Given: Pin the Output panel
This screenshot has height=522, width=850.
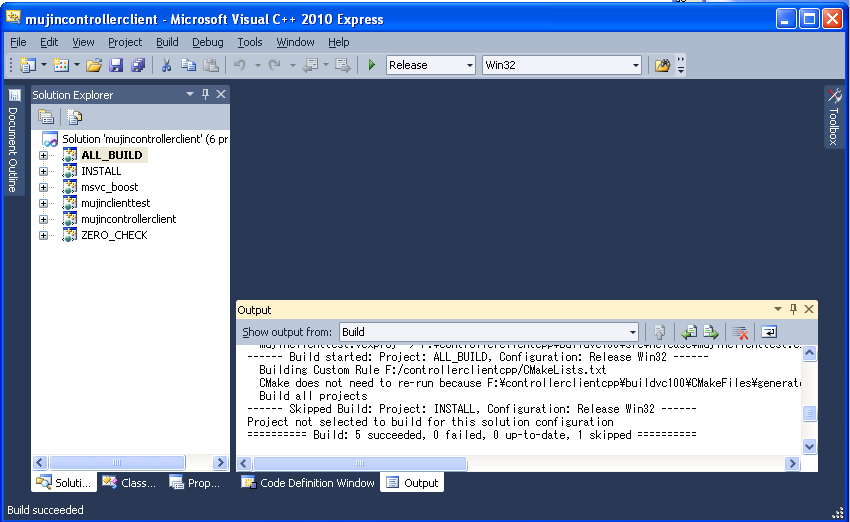Looking at the screenshot, I should click(793, 309).
